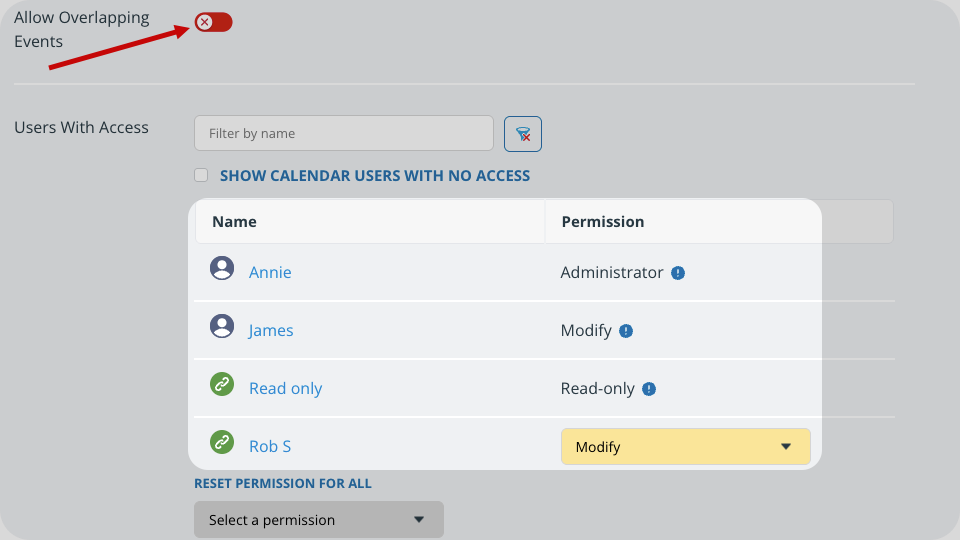Check Show Calendar Users With No Access
Viewport: 960px width, 540px height.
coord(201,176)
